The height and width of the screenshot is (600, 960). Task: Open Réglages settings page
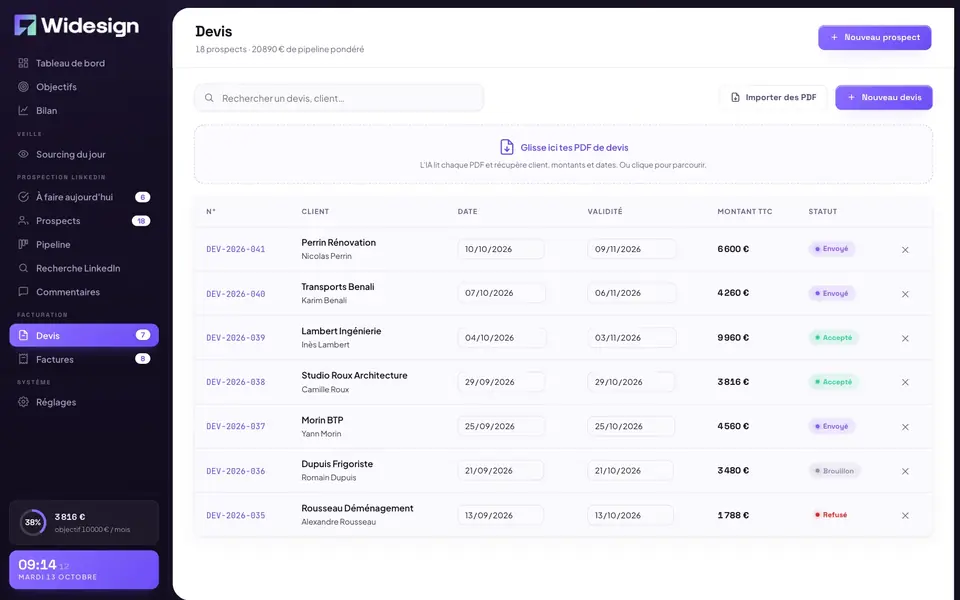84,402
